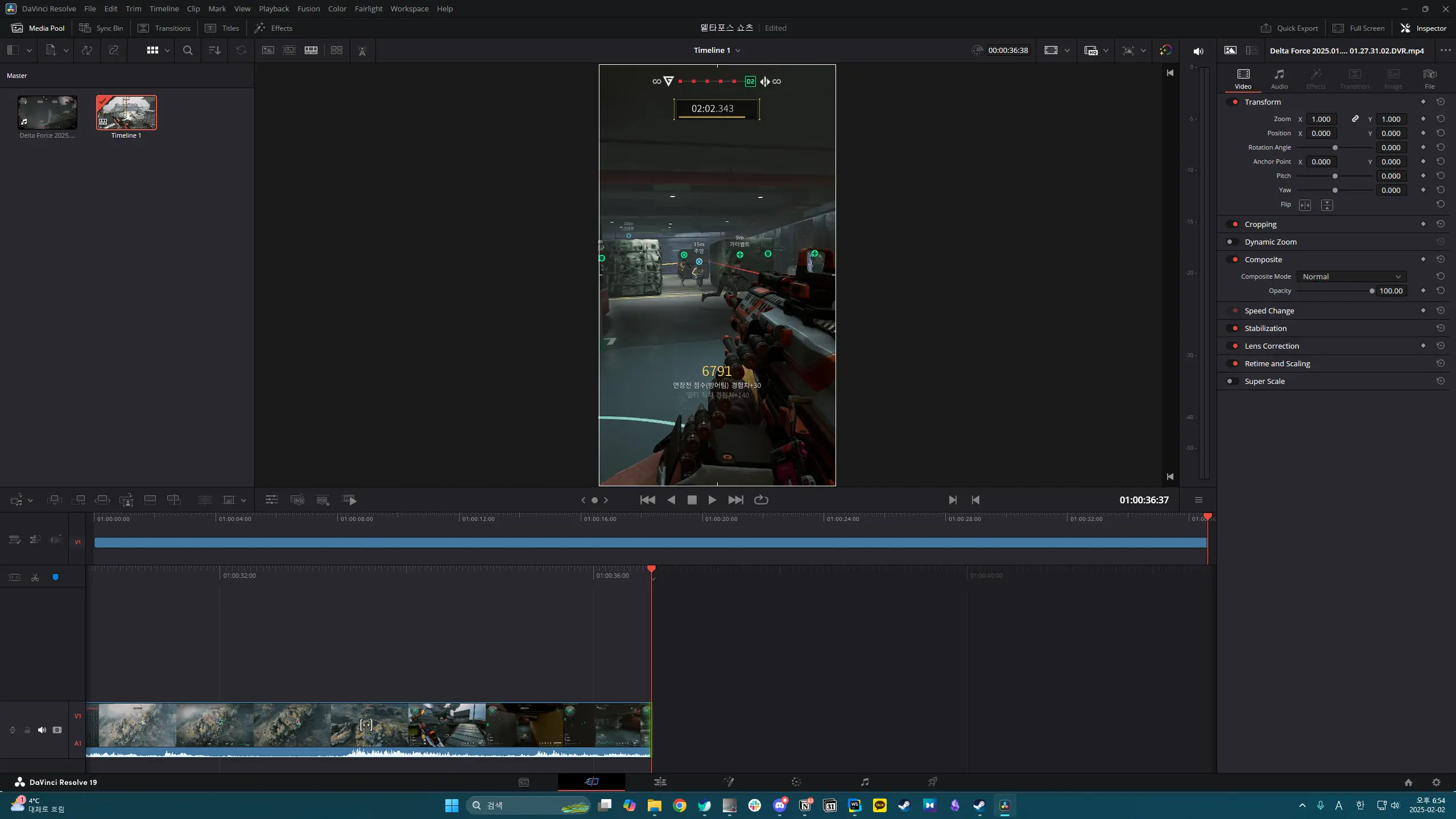Expand the Cropping section

(x=1260, y=224)
